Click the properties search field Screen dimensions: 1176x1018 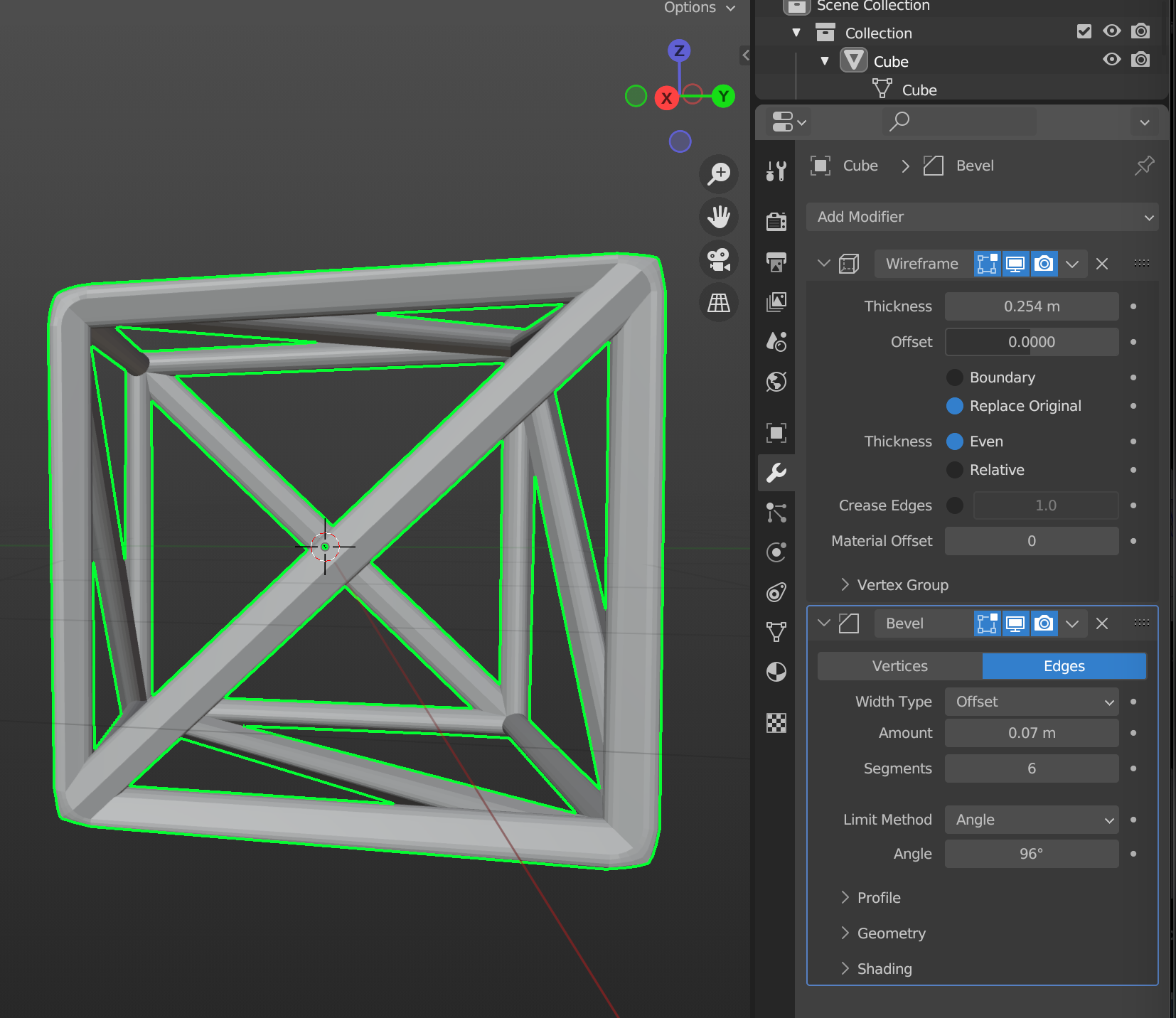click(959, 122)
